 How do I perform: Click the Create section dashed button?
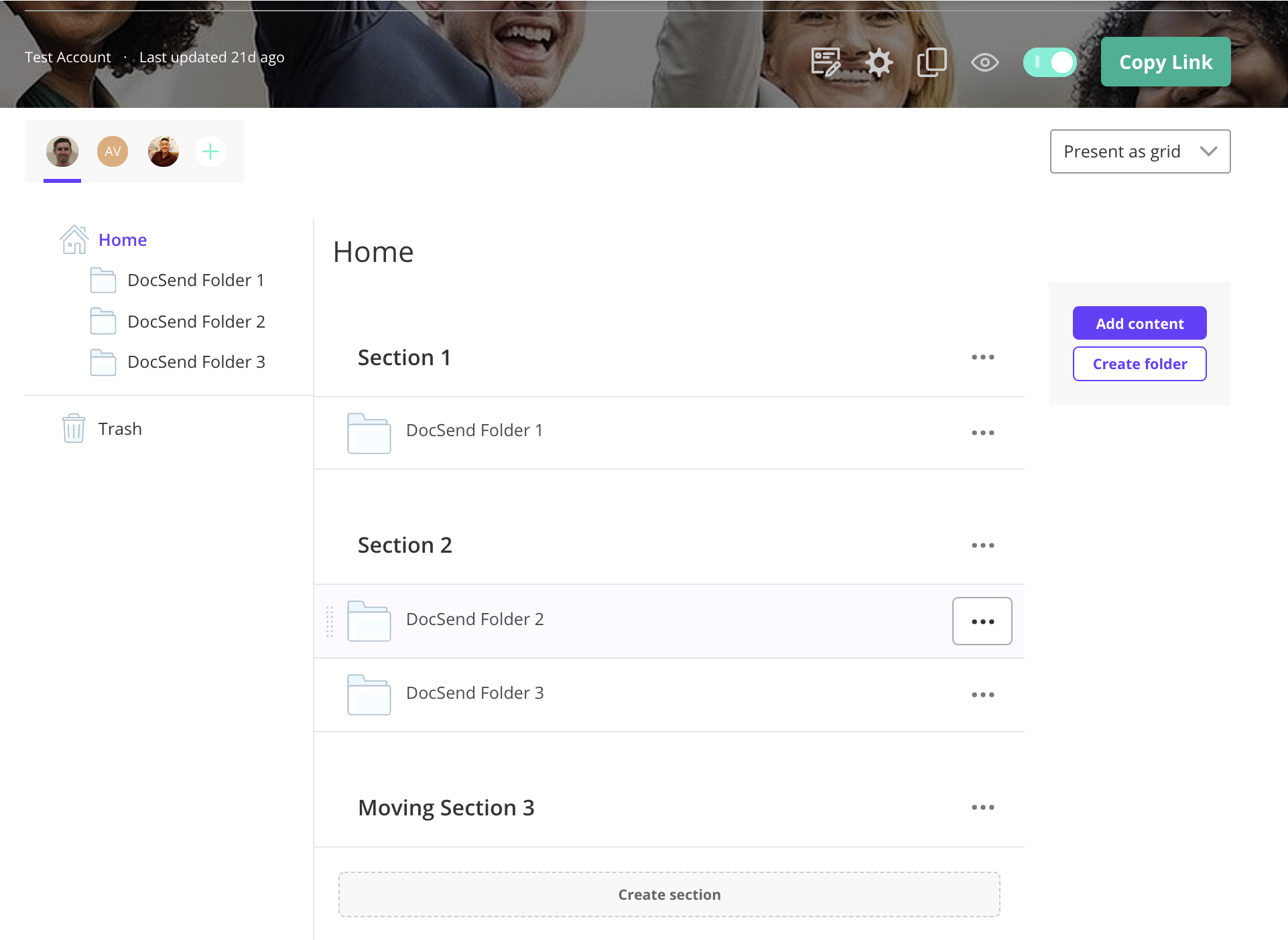point(669,894)
